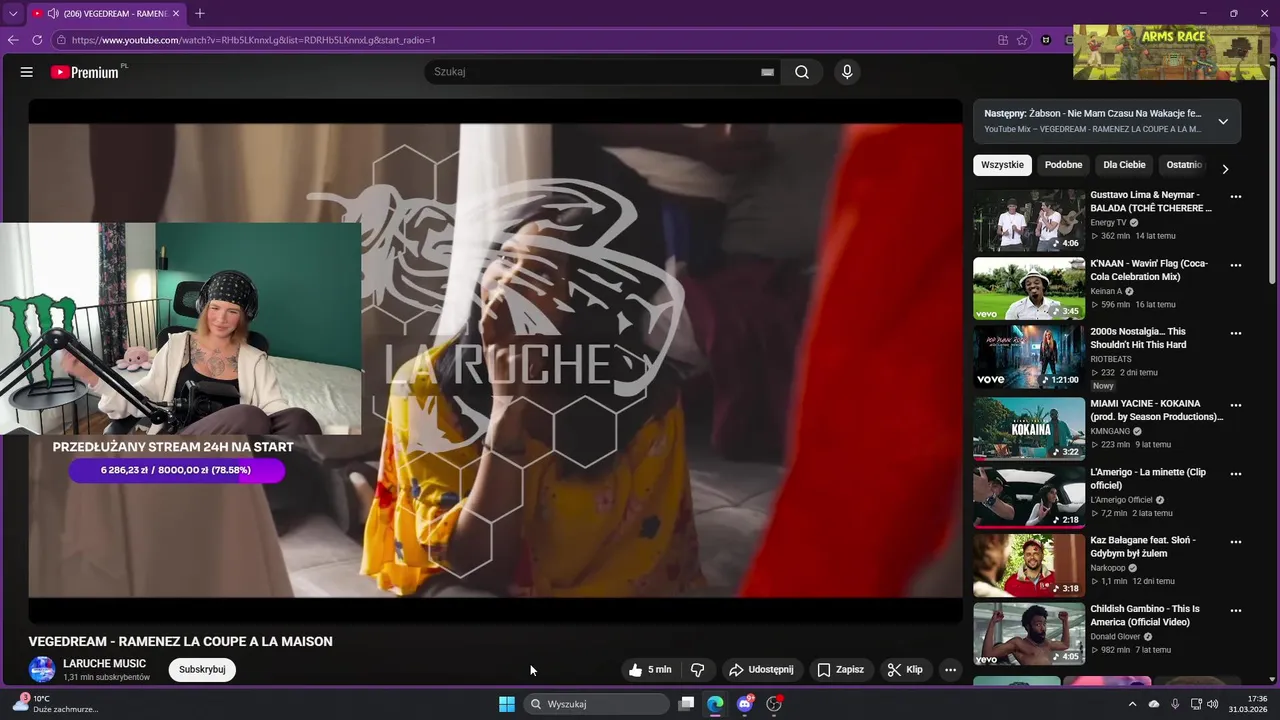Subscribe using the Subskrybuj button
Screen dimensions: 1280x720
[x=202, y=670]
